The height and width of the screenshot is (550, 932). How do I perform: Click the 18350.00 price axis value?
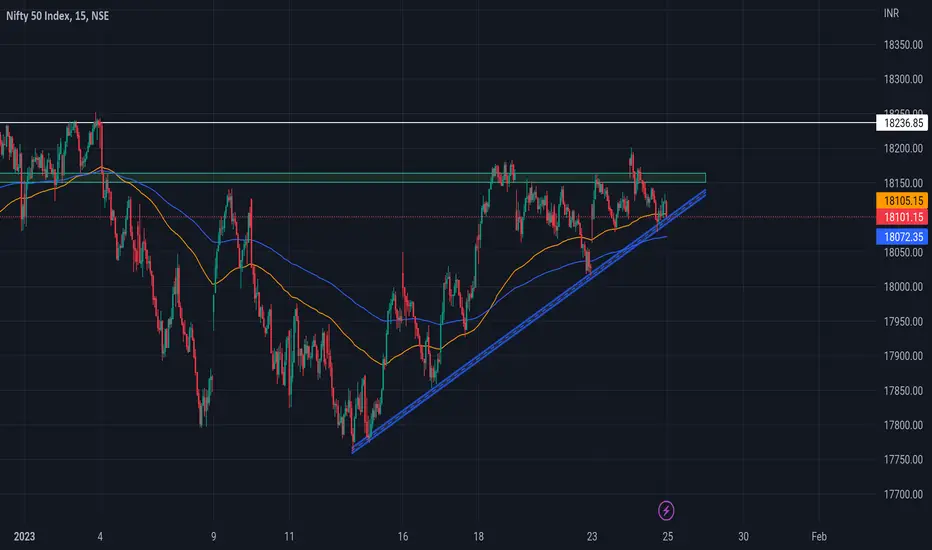[903, 45]
